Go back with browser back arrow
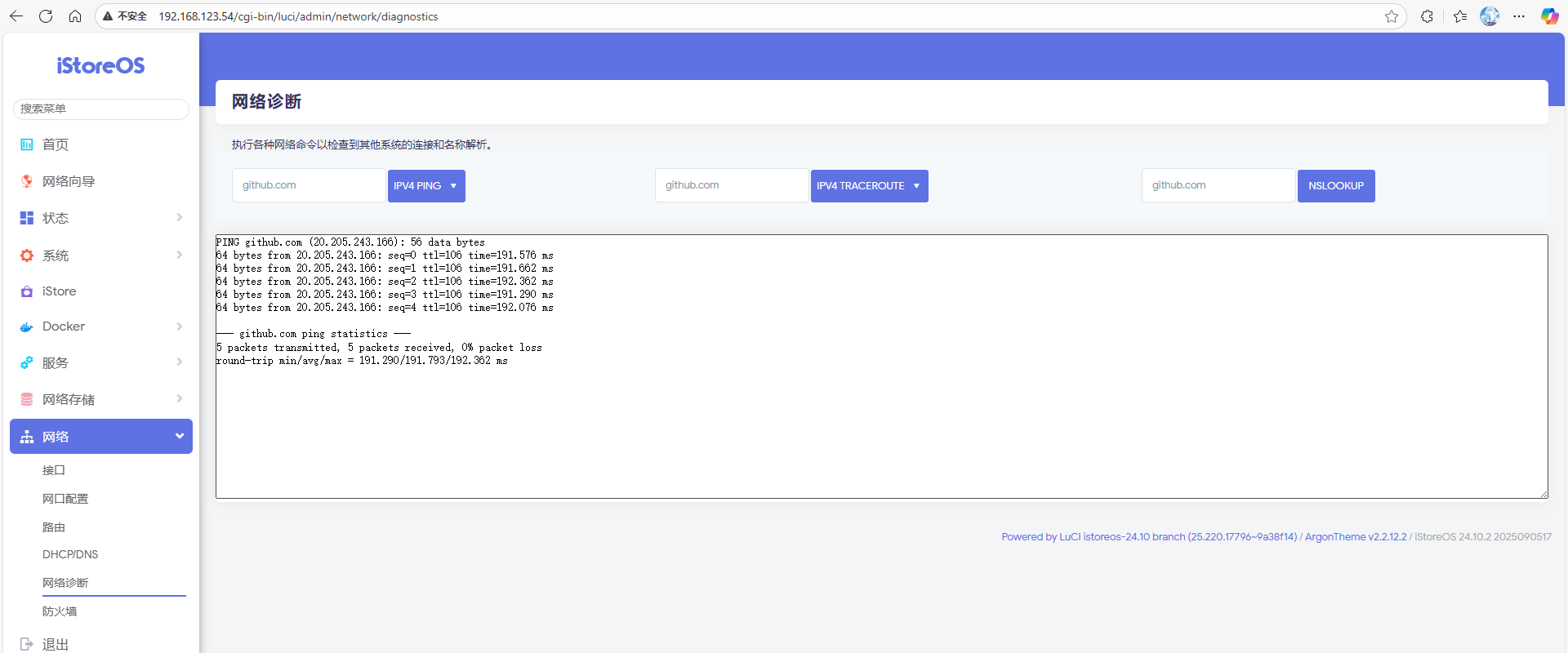 click(x=16, y=16)
